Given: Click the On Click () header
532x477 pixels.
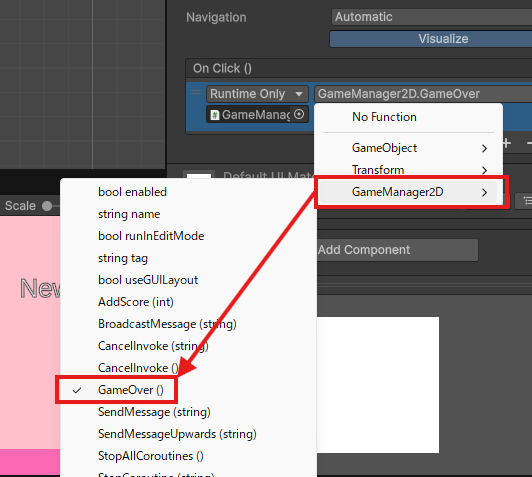Looking at the screenshot, I should (x=222, y=69).
